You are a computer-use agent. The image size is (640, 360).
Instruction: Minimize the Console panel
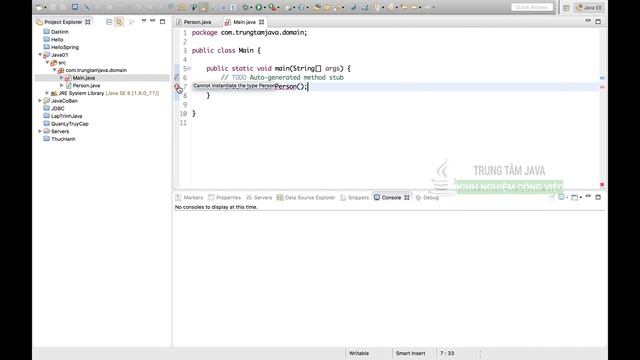(588, 196)
